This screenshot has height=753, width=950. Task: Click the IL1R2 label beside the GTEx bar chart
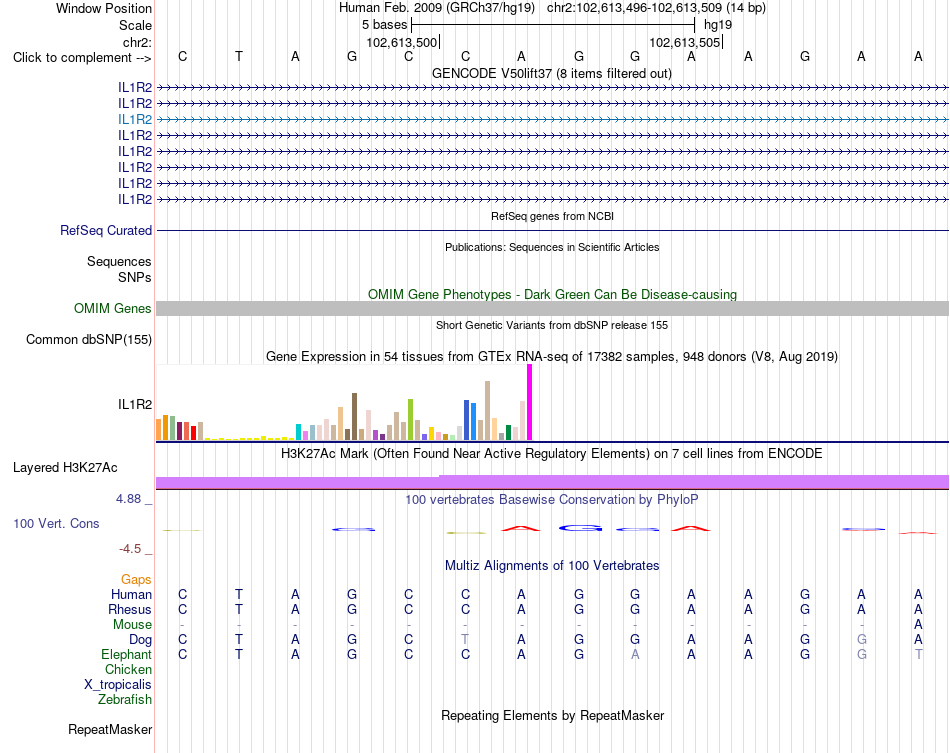pyautogui.click(x=135, y=404)
